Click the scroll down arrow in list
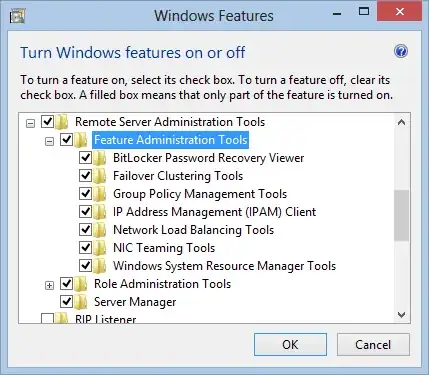Viewport: 429px width, 375px height. point(402,314)
